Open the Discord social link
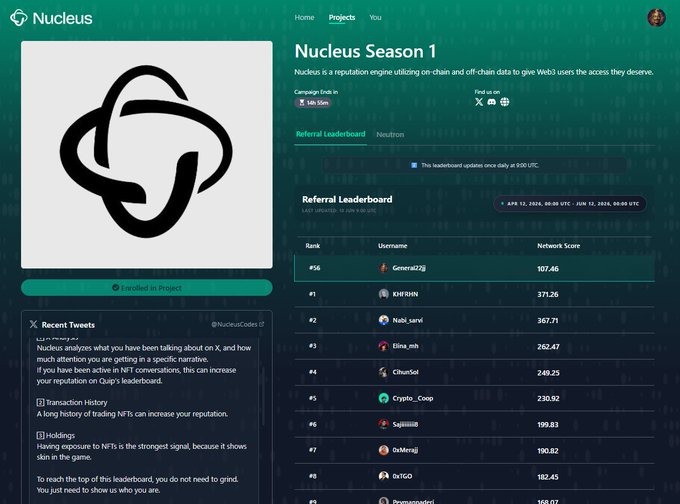 [x=491, y=102]
